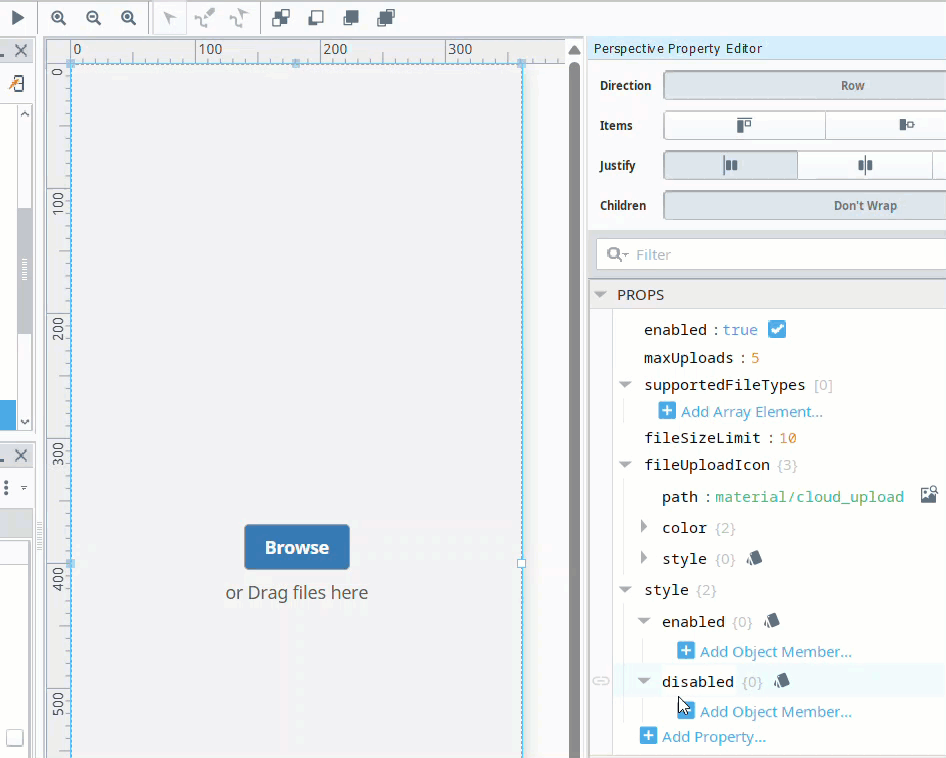Click the left panel scroll down arrow
This screenshot has height=758, width=946.
pos(25,422)
